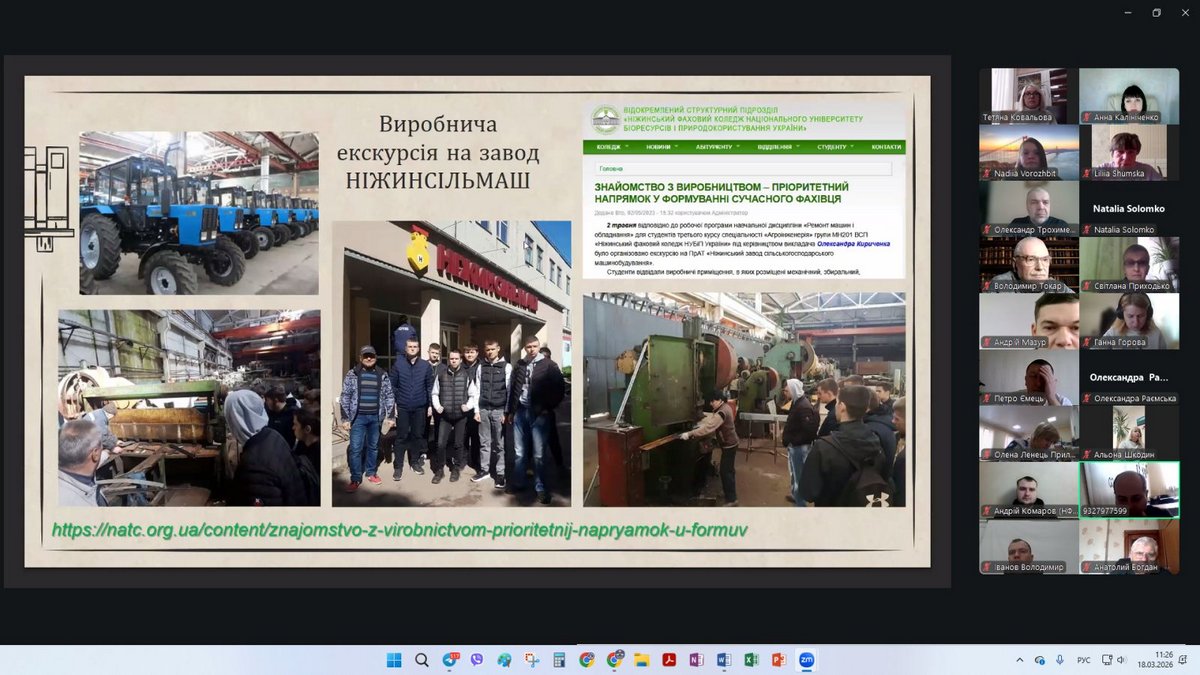Viewport: 1200px width, 675px height.
Task: Open Zoom app in the taskbar
Action: click(806, 660)
